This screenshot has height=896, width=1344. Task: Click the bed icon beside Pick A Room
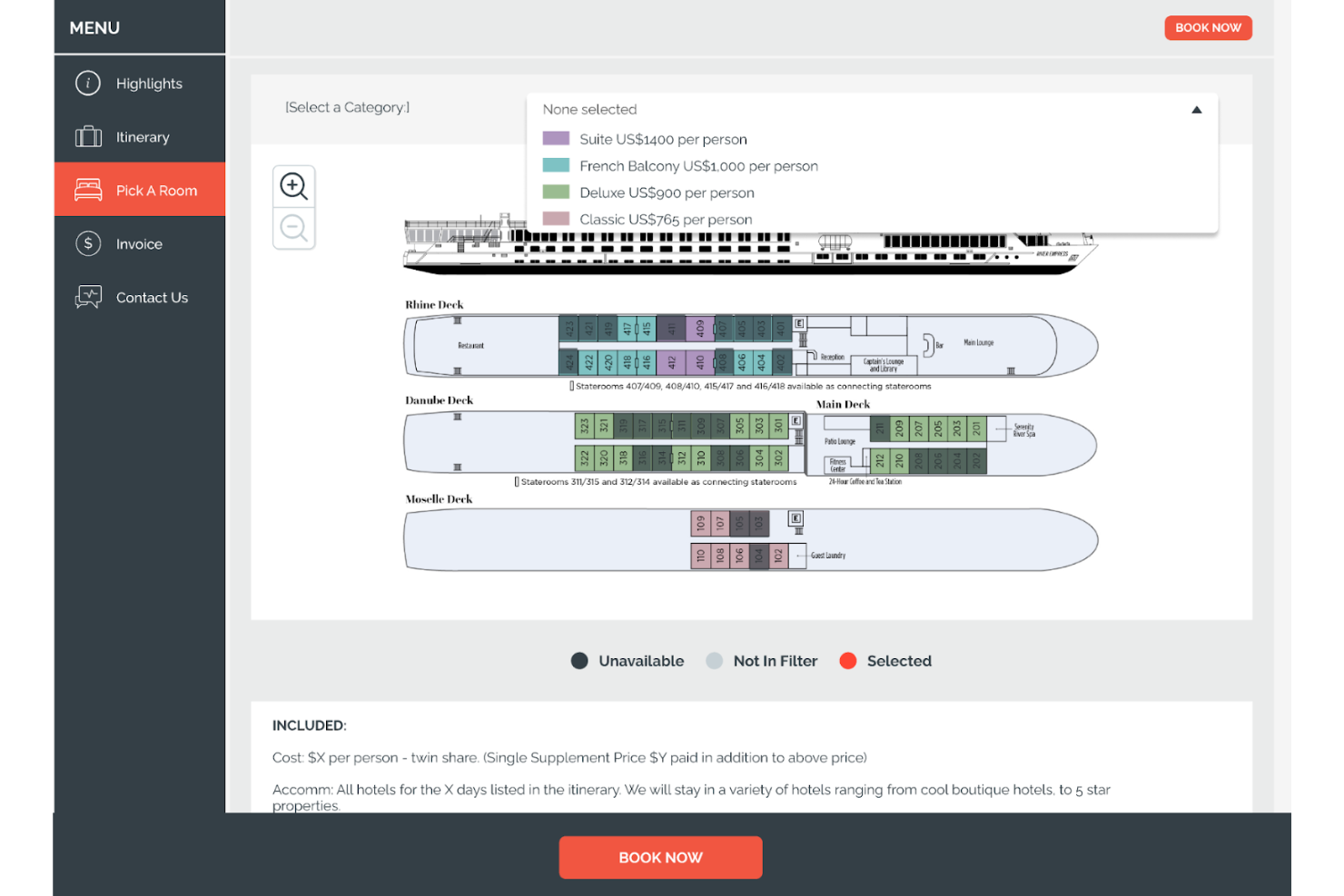[x=88, y=190]
